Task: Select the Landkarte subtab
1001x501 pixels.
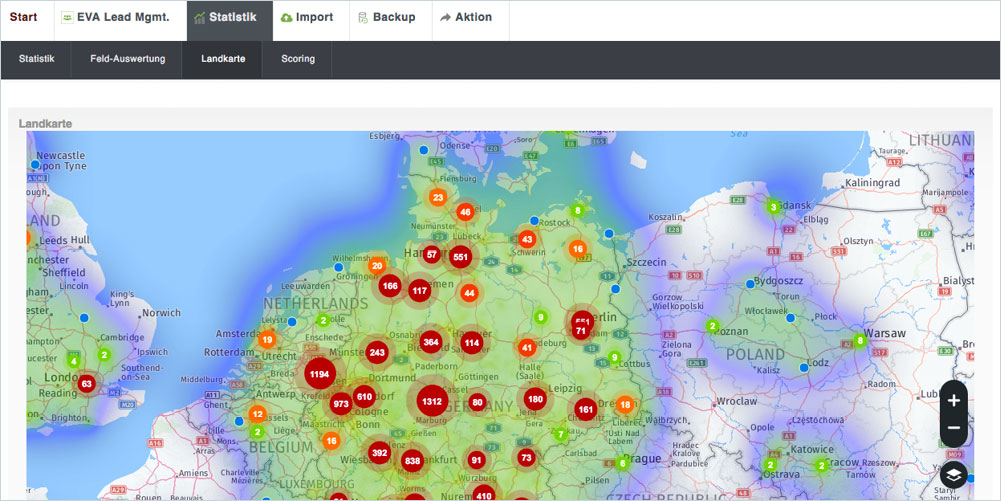Action: (223, 59)
